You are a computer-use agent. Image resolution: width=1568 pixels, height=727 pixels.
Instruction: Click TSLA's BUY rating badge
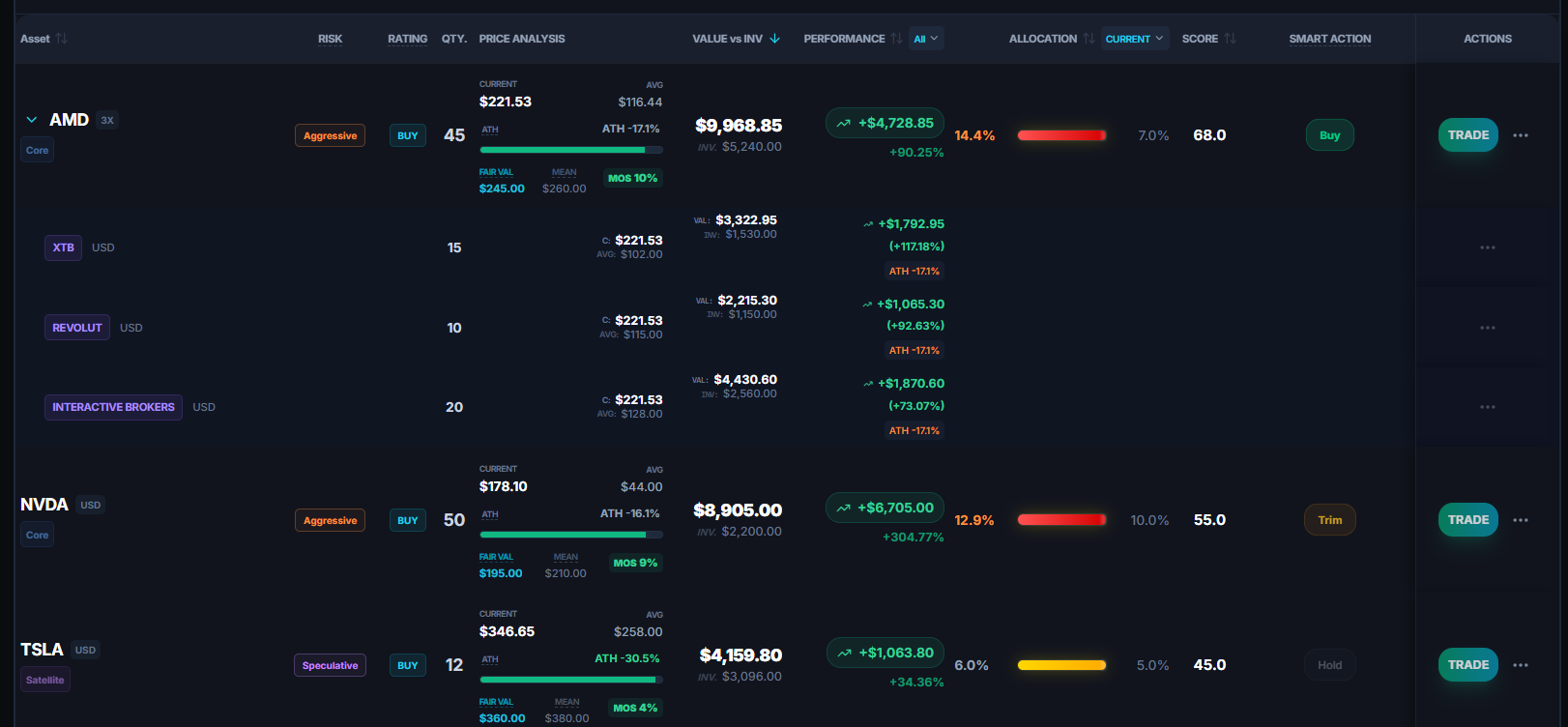(x=408, y=665)
